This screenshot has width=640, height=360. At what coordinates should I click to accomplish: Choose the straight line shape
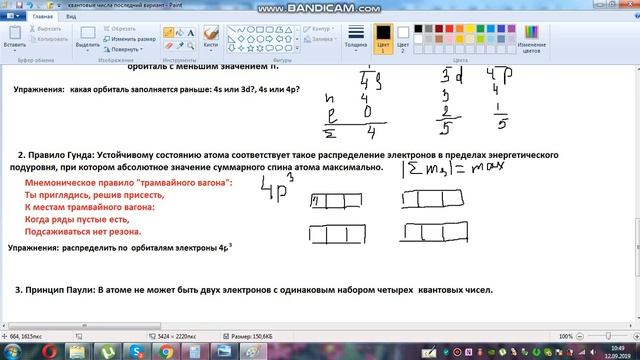(x=231, y=30)
